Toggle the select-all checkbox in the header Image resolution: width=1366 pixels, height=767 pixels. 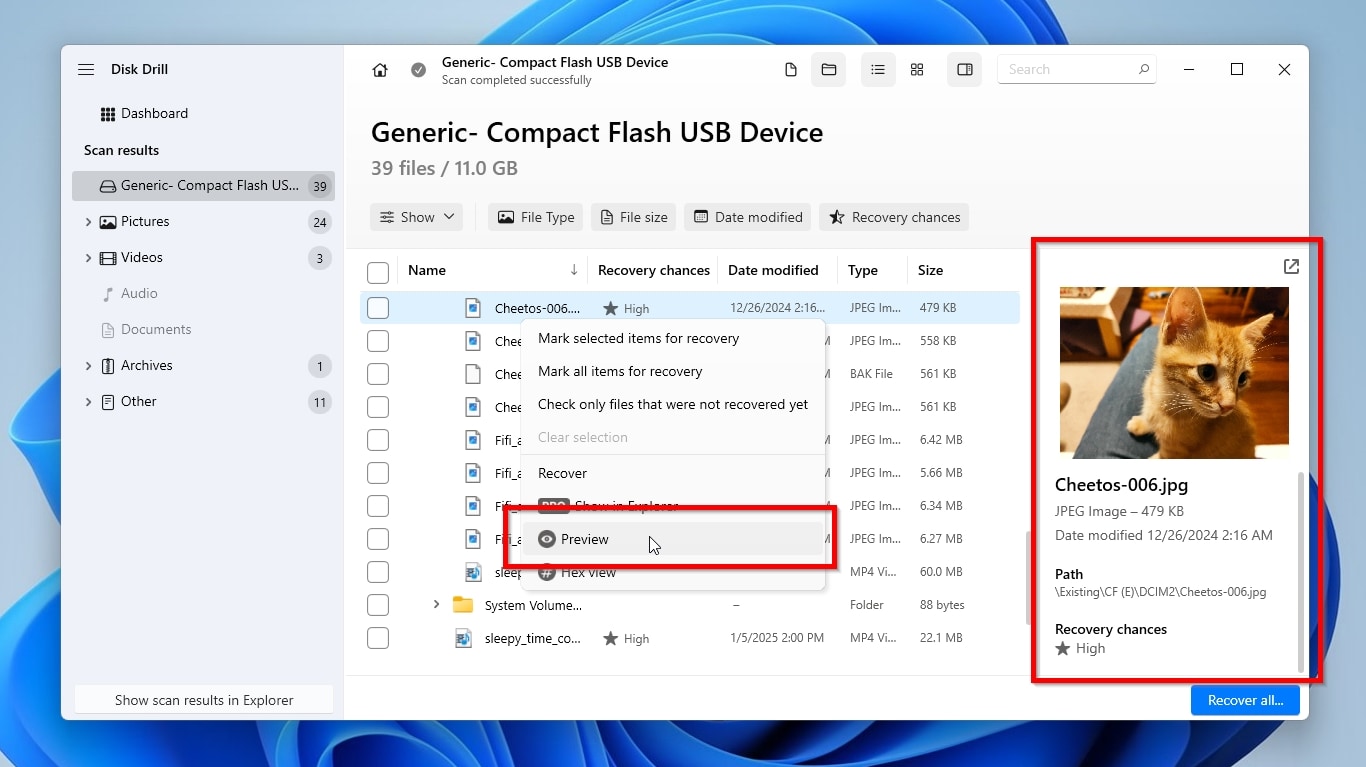[x=378, y=272]
